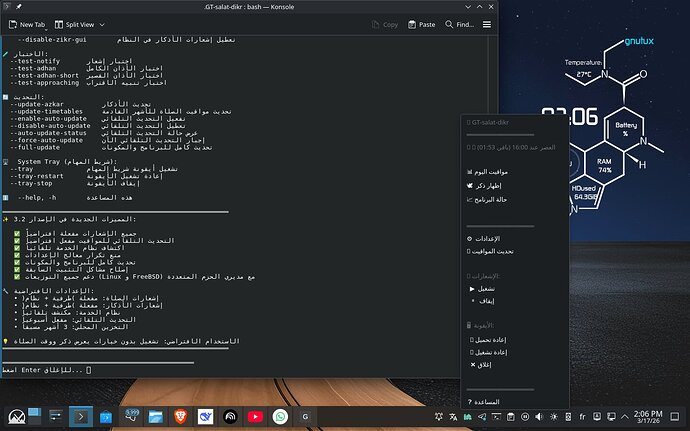
Task: Click the --disable-zikr-gui text in terminal
Action: point(52,40)
